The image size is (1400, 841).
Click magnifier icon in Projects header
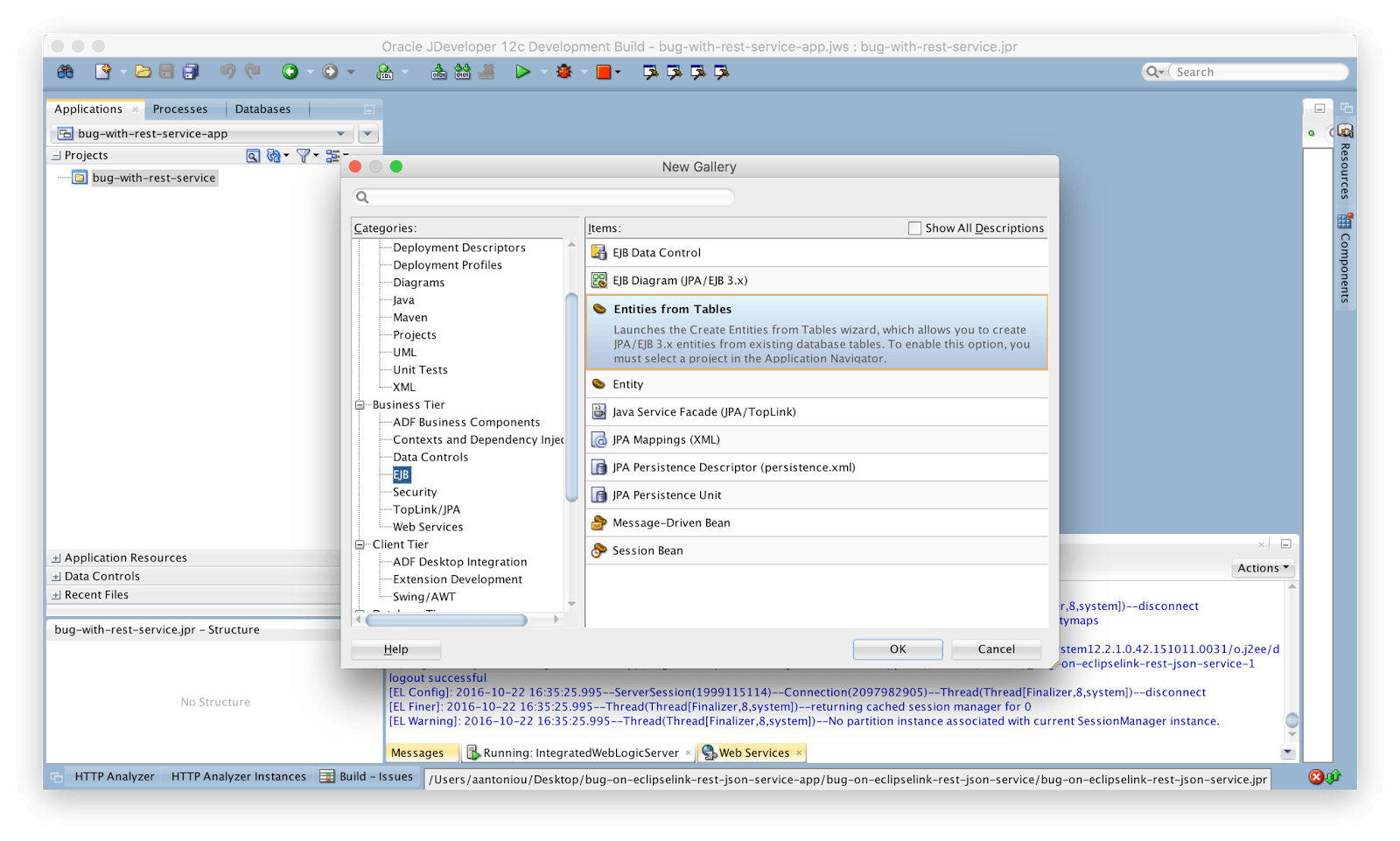coord(253,156)
